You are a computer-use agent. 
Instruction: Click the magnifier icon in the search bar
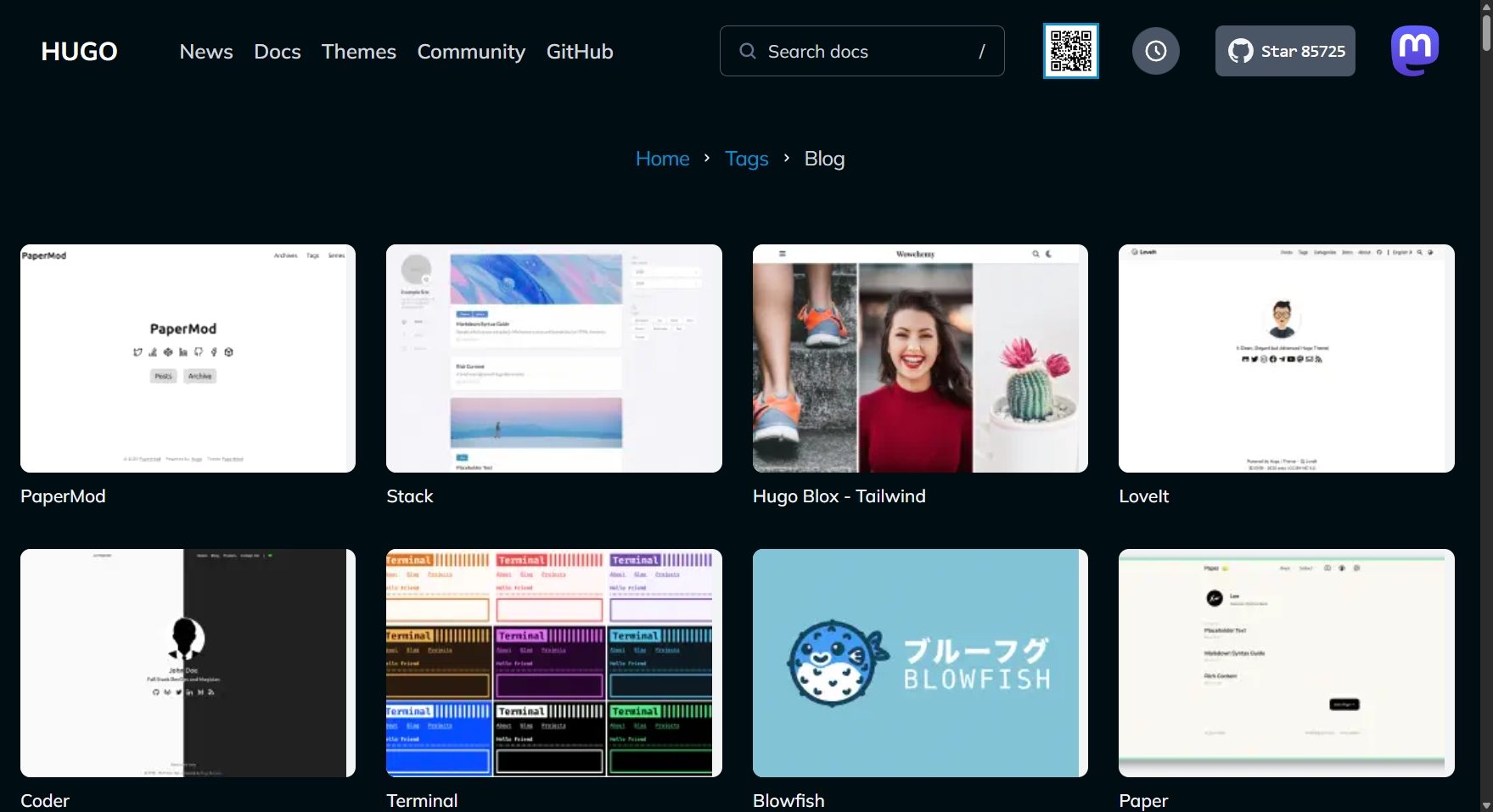click(746, 51)
